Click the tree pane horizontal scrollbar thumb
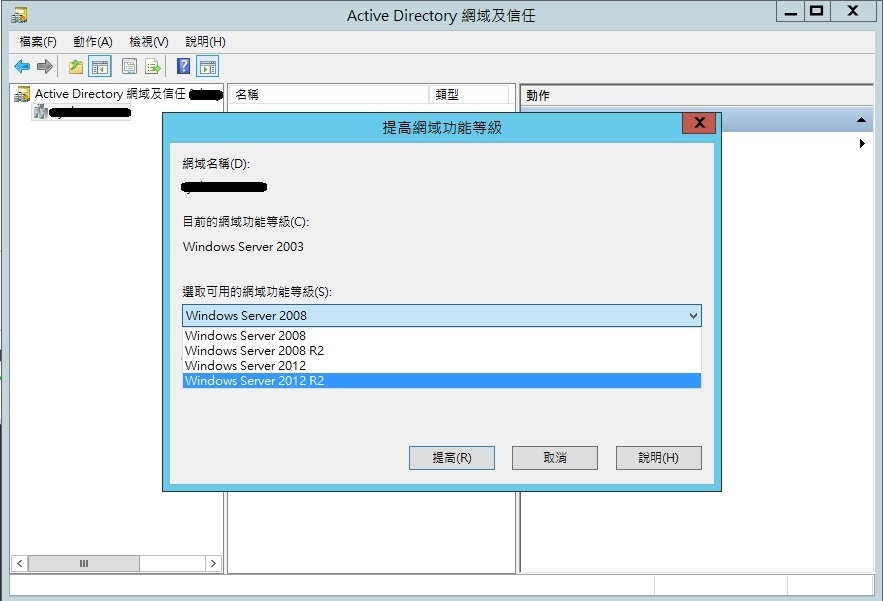 tap(84, 563)
